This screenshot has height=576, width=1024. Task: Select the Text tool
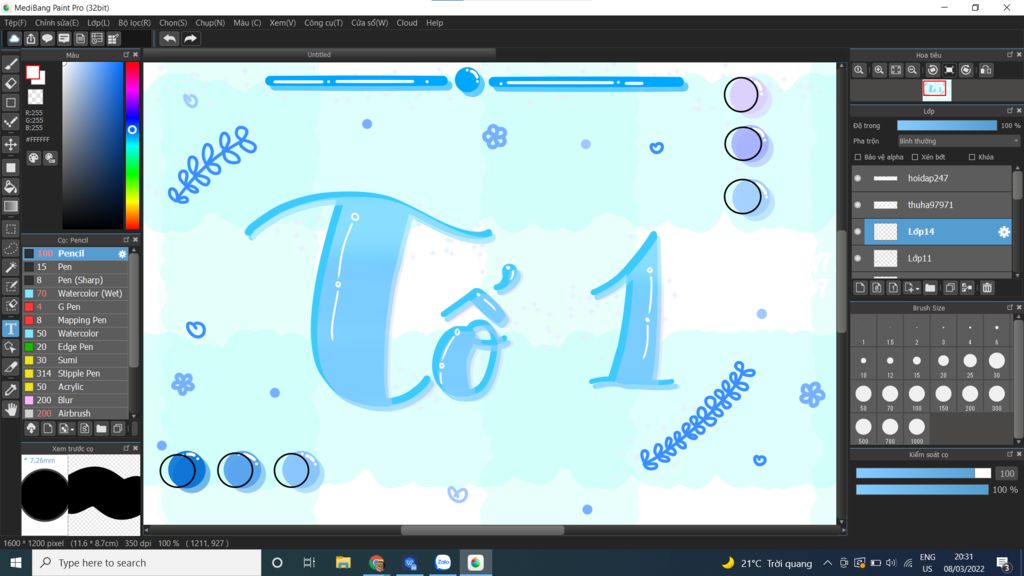(10, 328)
